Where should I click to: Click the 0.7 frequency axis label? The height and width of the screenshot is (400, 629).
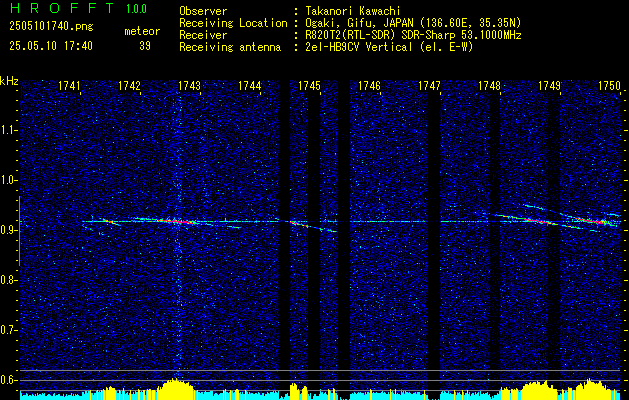(8, 330)
